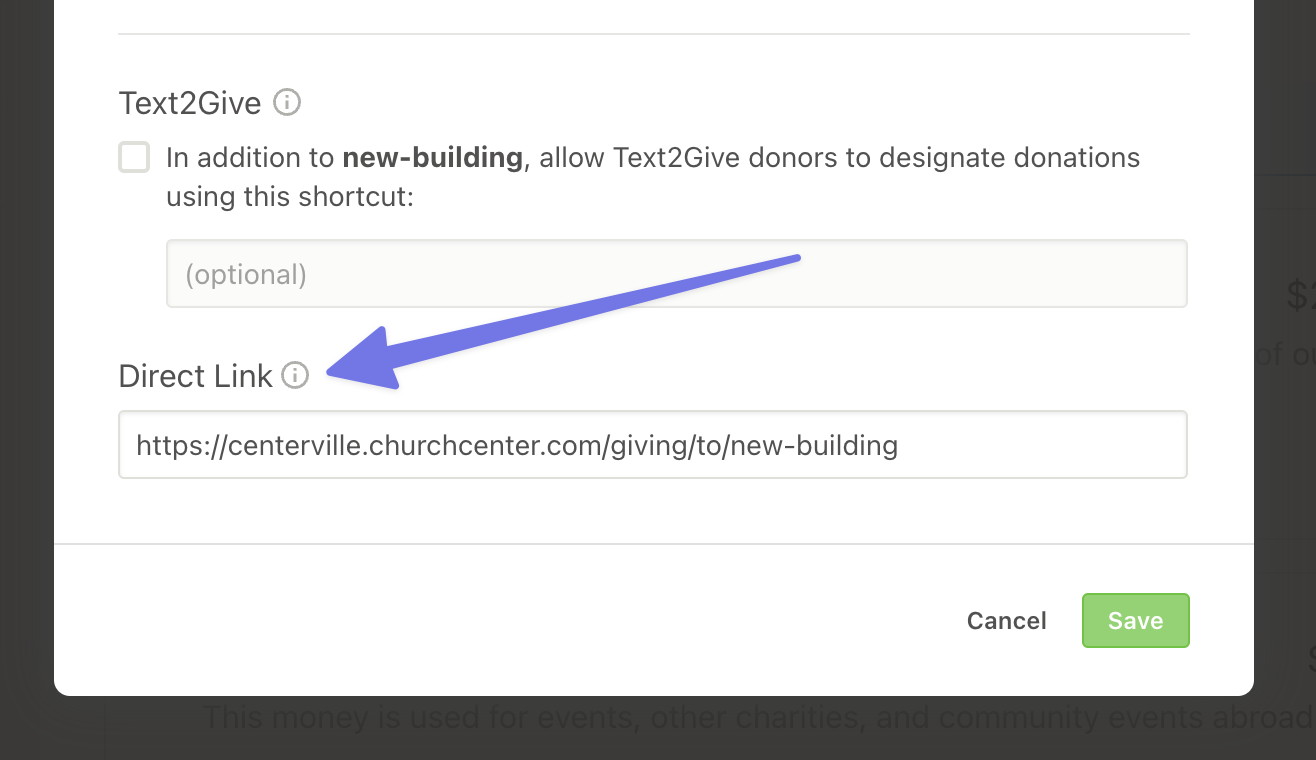1316x760 pixels.
Task: Enable the Text2Give shortcut checkbox
Action: pyautogui.click(x=134, y=157)
